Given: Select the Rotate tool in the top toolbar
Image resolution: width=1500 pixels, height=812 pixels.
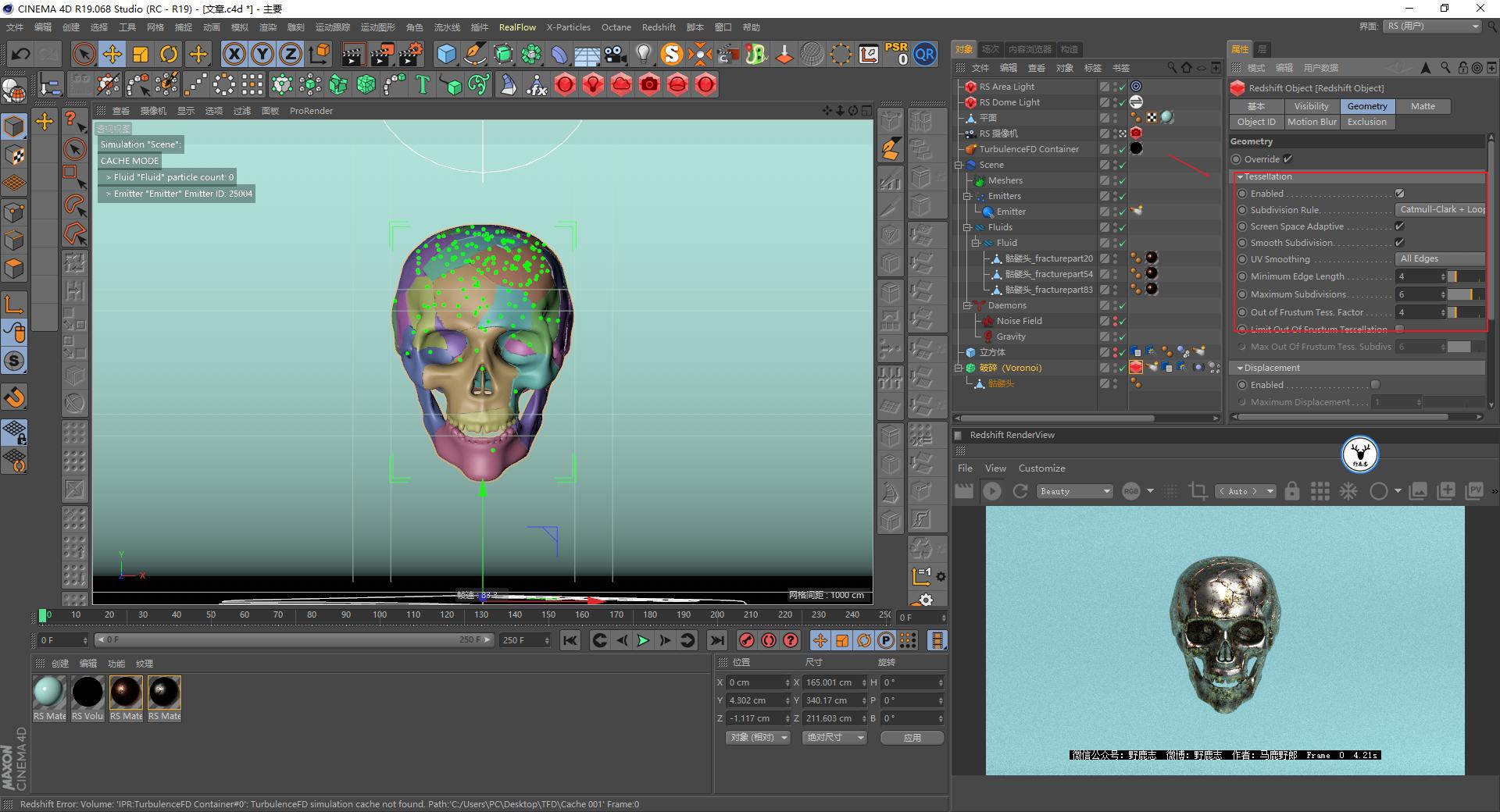Looking at the screenshot, I should click(170, 54).
